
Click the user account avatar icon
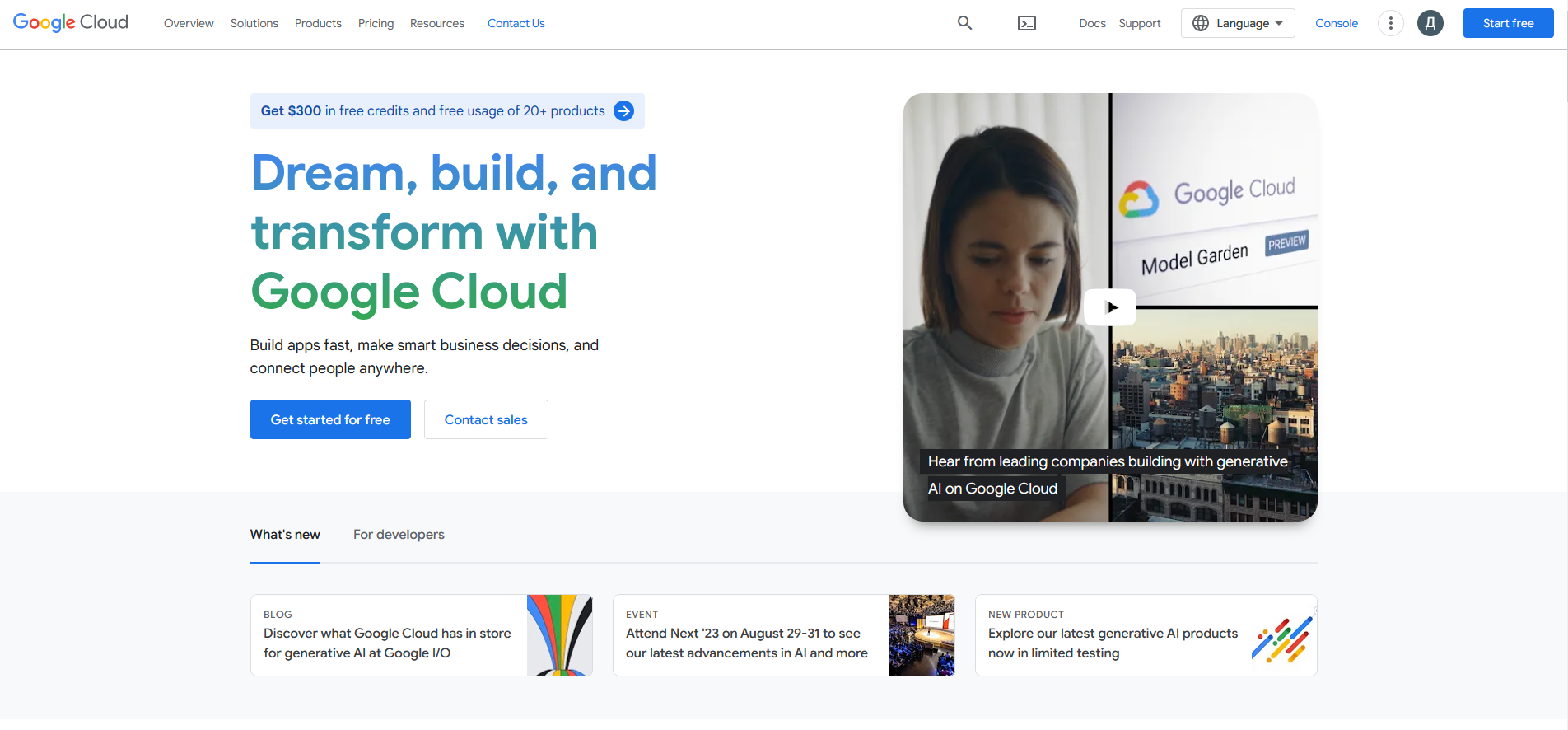(x=1430, y=23)
